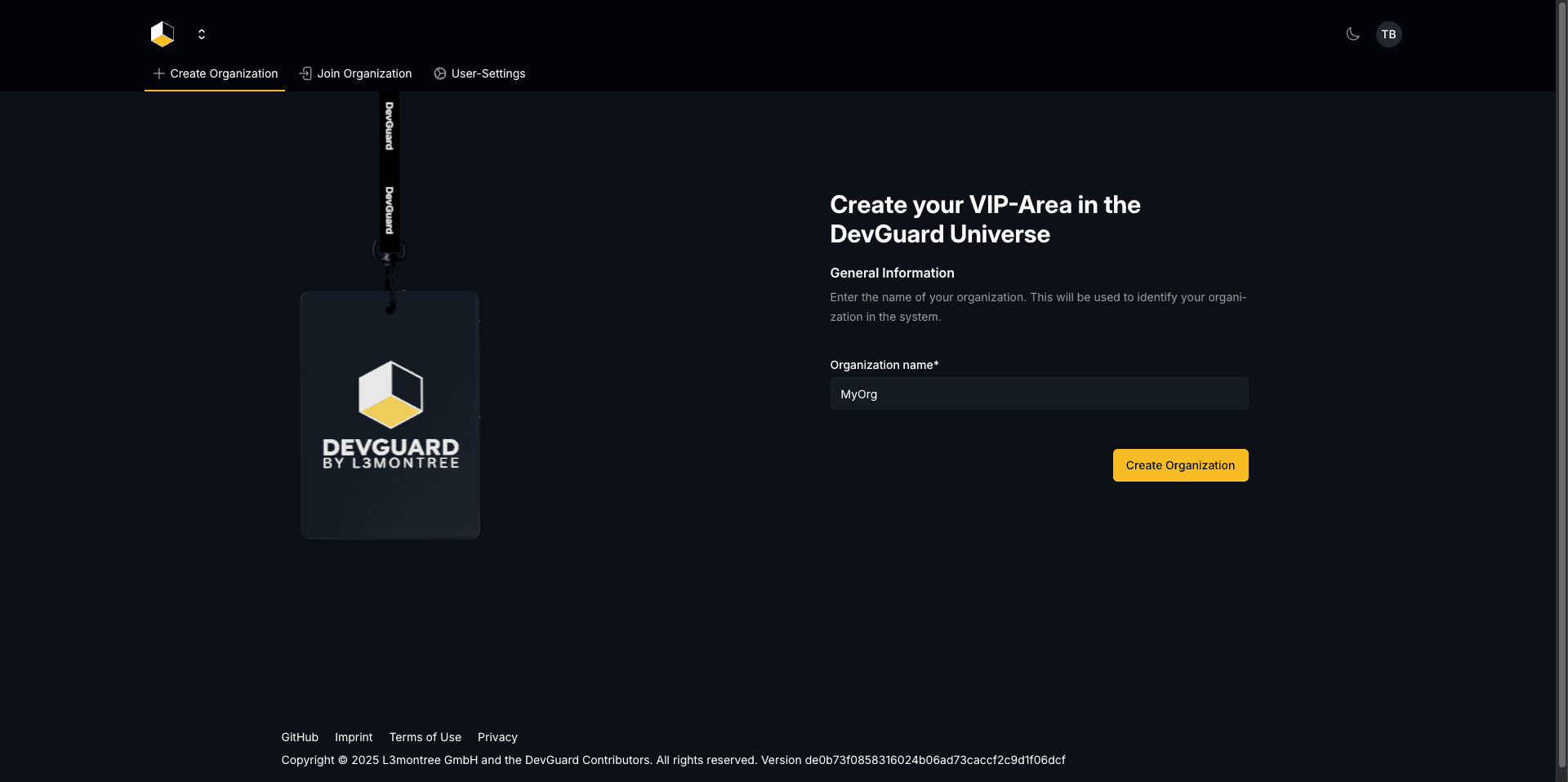Viewport: 1568px width, 782px height.
Task: Click the DevGuard cube logo in header
Action: [x=163, y=34]
